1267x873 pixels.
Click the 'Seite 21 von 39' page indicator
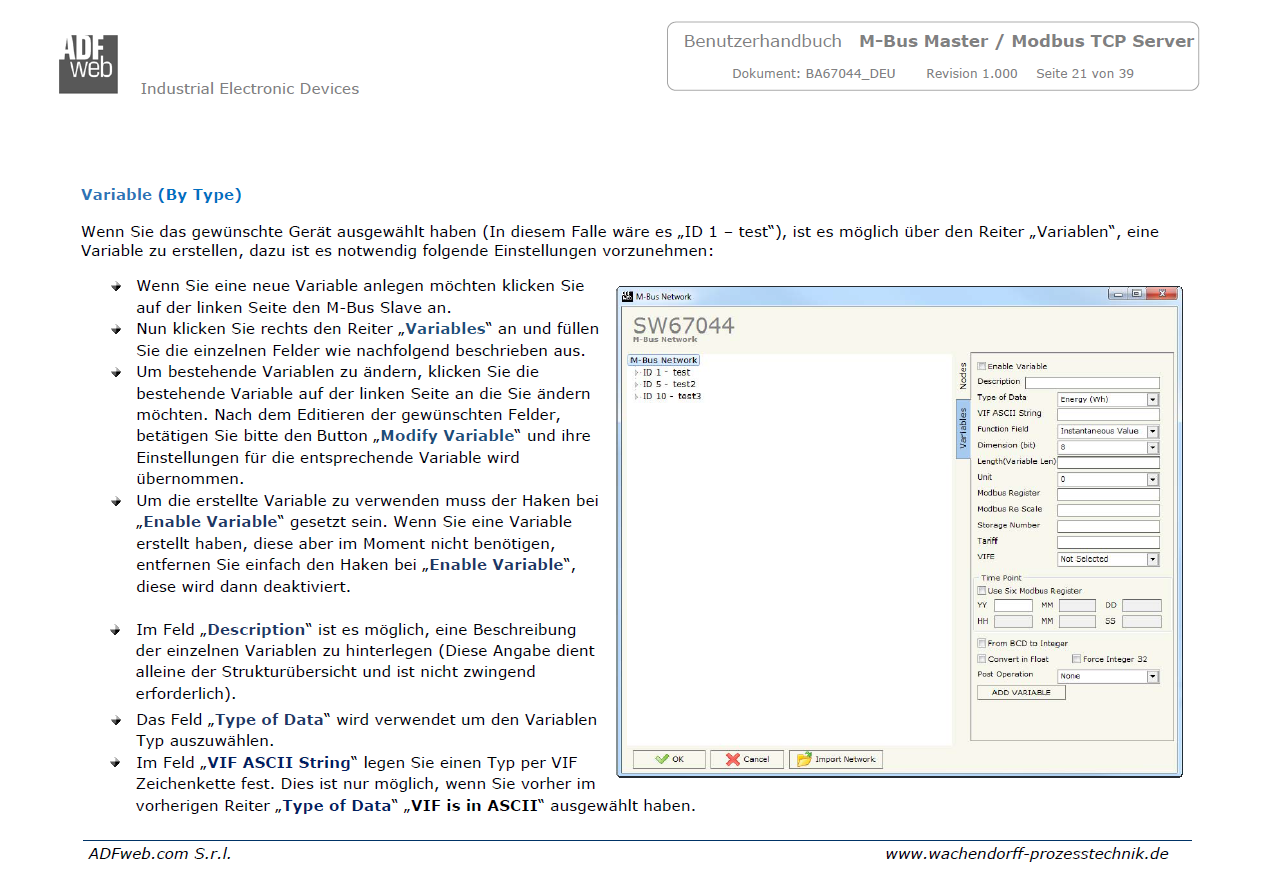click(1085, 74)
